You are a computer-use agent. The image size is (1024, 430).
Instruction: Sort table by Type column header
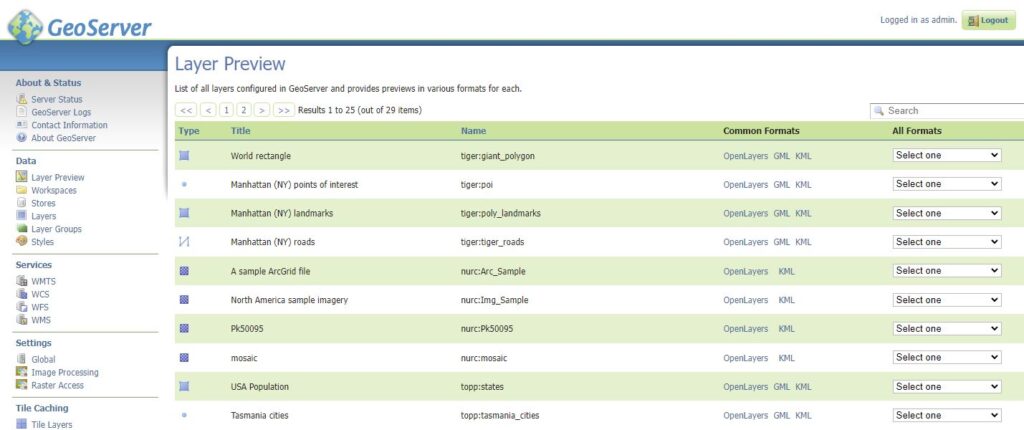189,131
